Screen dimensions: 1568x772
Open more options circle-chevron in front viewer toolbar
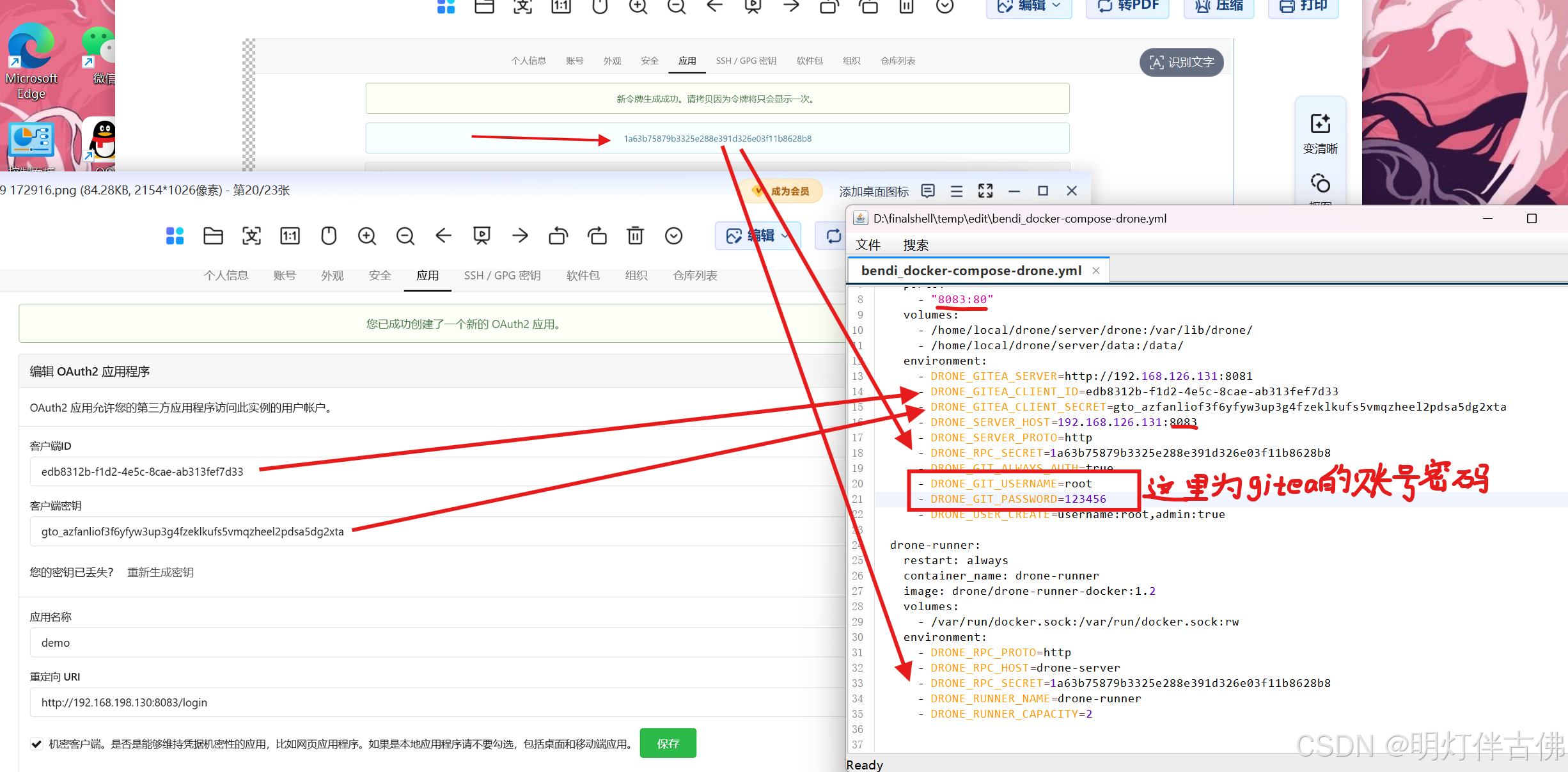(x=673, y=236)
